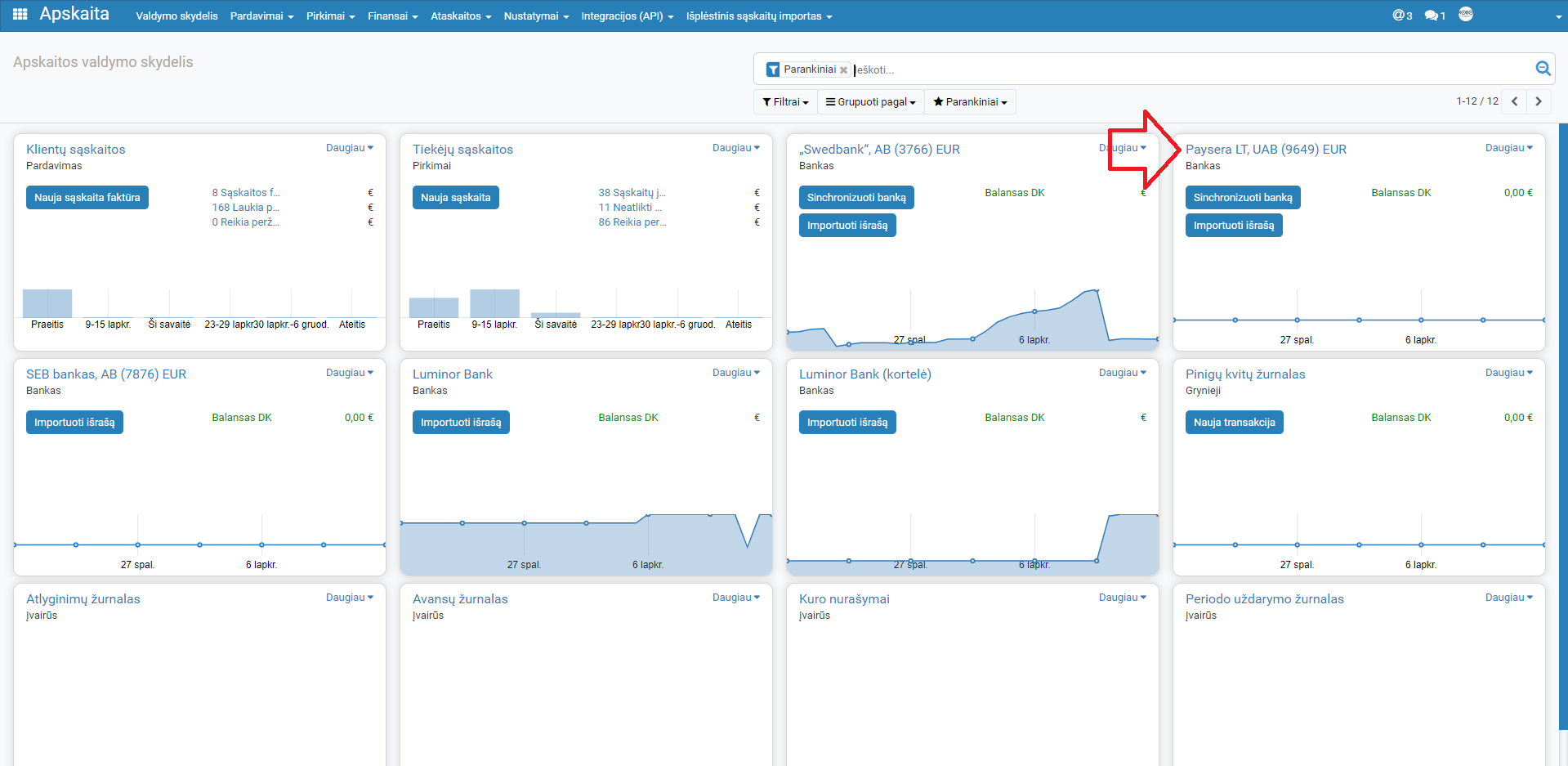
Task: Expand Daugiau on Paysera LT card
Action: [1509, 148]
